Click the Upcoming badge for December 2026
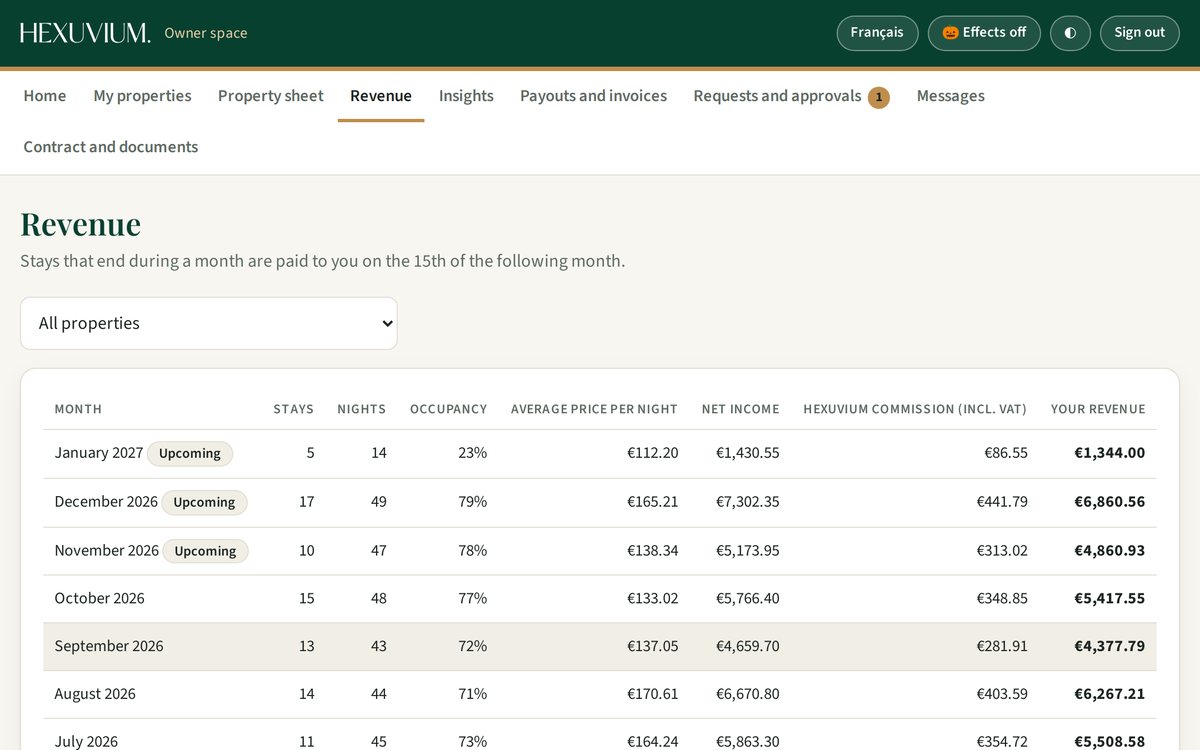This screenshot has height=750, width=1200. click(x=204, y=503)
